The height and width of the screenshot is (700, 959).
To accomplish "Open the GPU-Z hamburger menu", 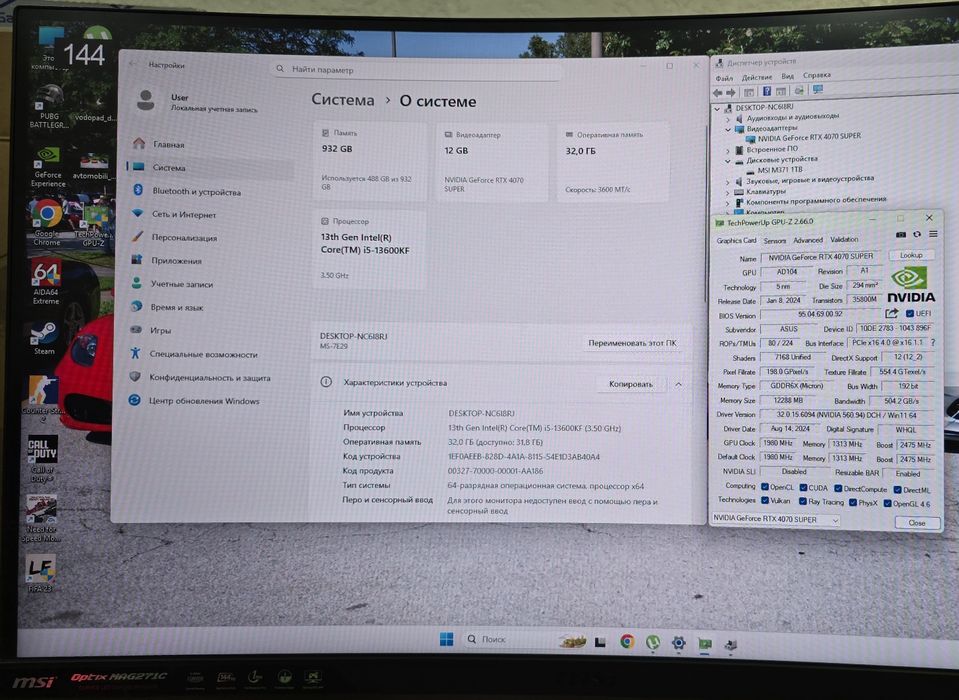I will [x=933, y=234].
